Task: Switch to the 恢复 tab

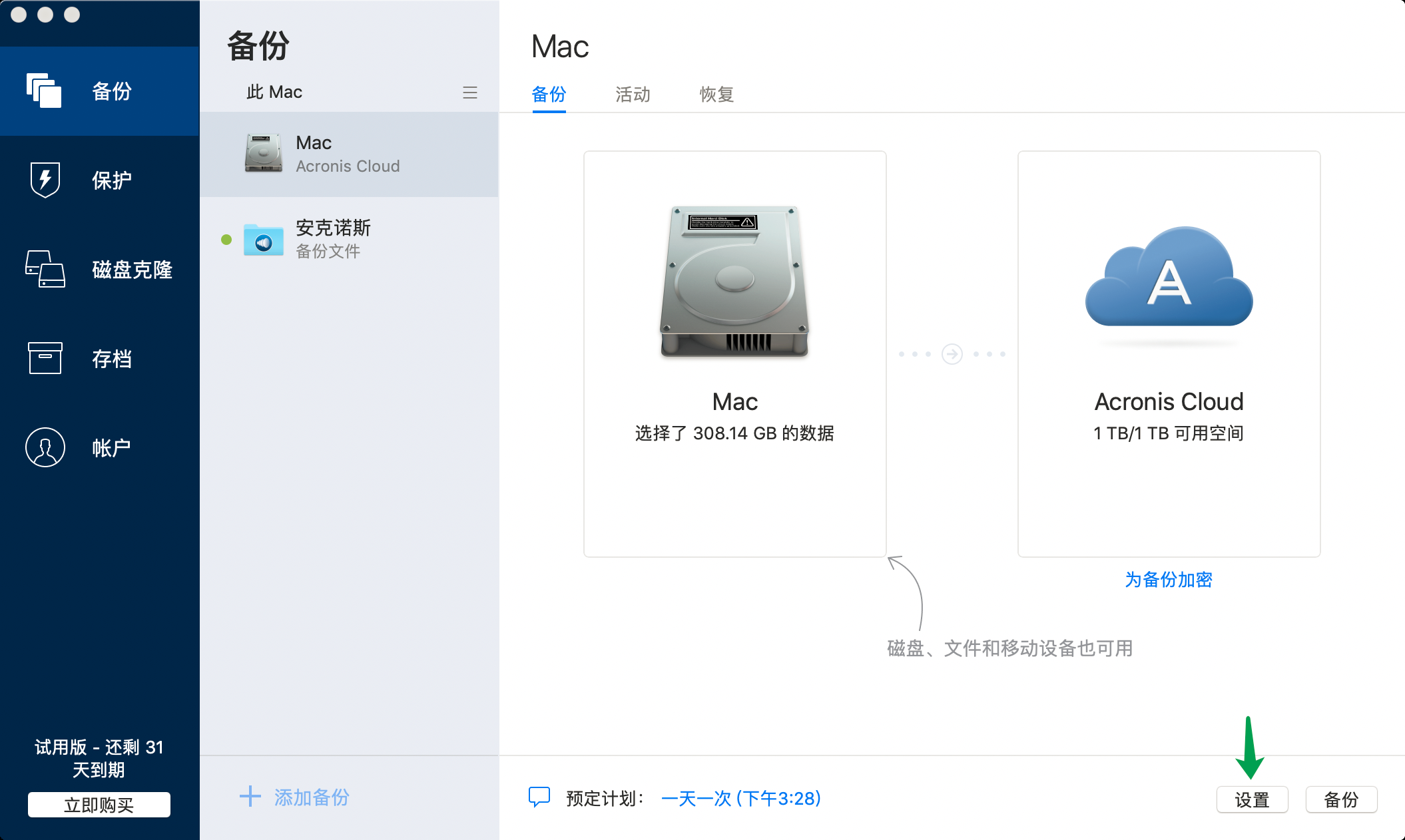Action: (716, 95)
